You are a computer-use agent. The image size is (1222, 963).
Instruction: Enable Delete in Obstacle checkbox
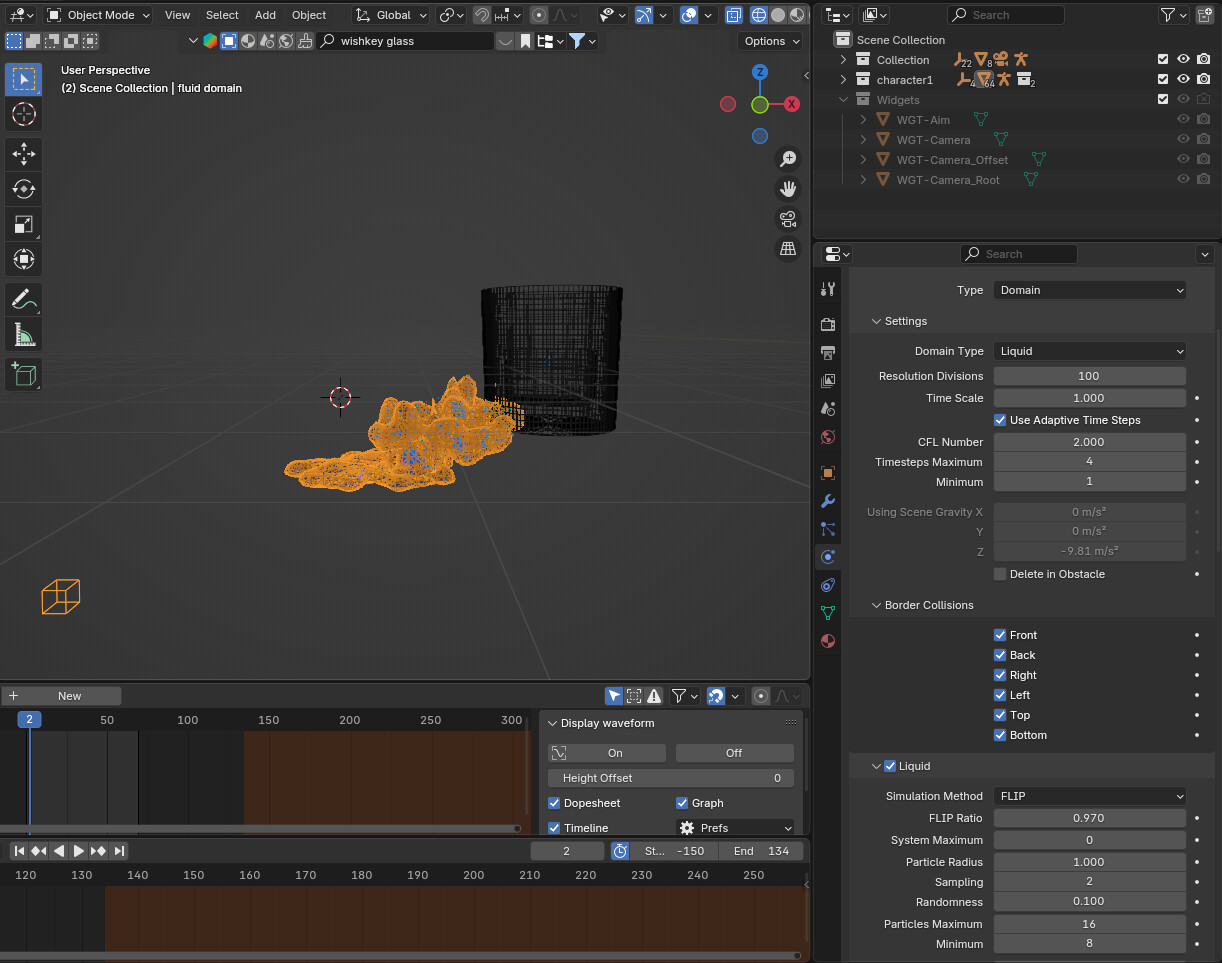pos(1000,574)
